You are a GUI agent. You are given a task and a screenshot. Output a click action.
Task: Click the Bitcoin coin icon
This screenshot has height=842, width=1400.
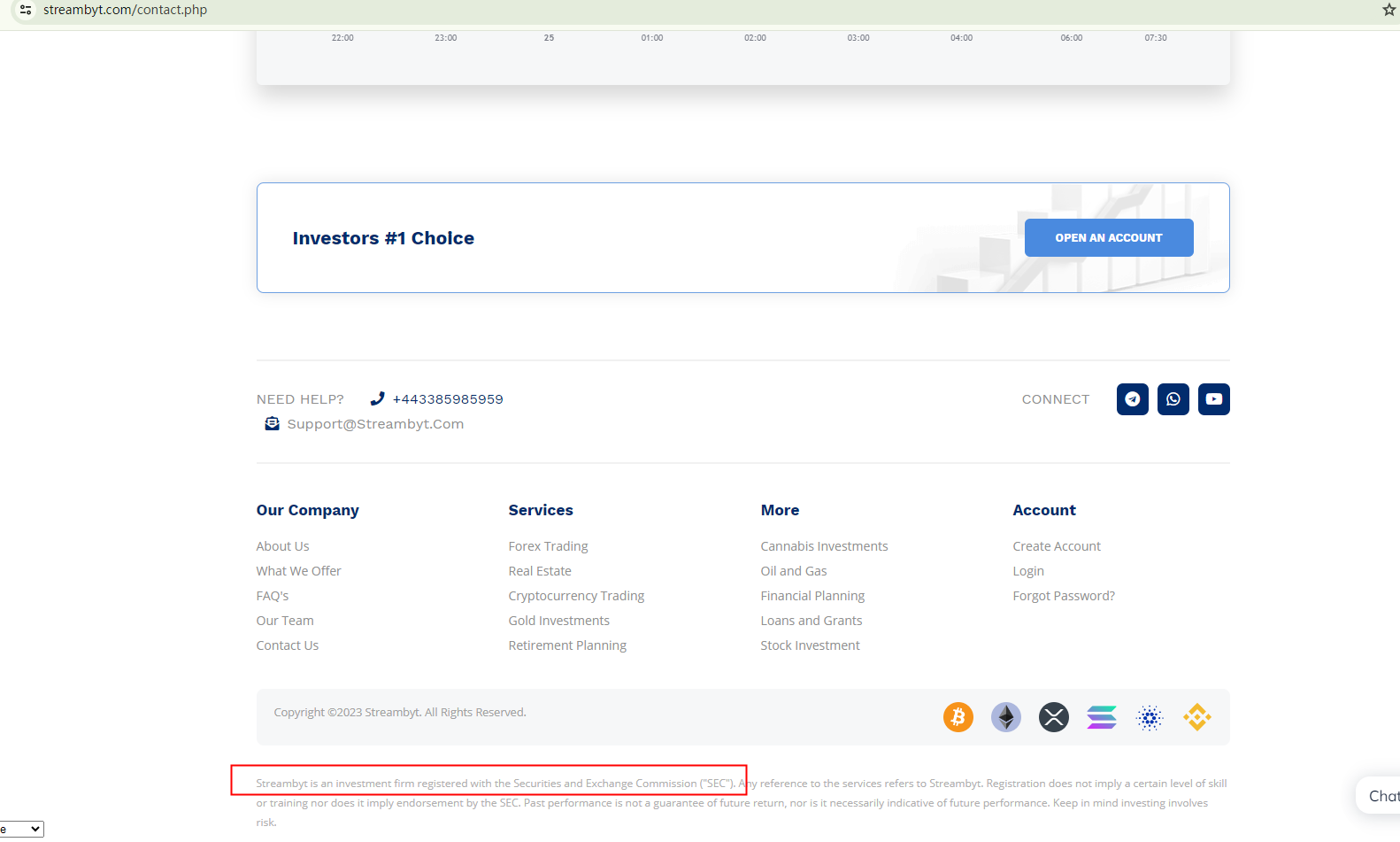(958, 717)
